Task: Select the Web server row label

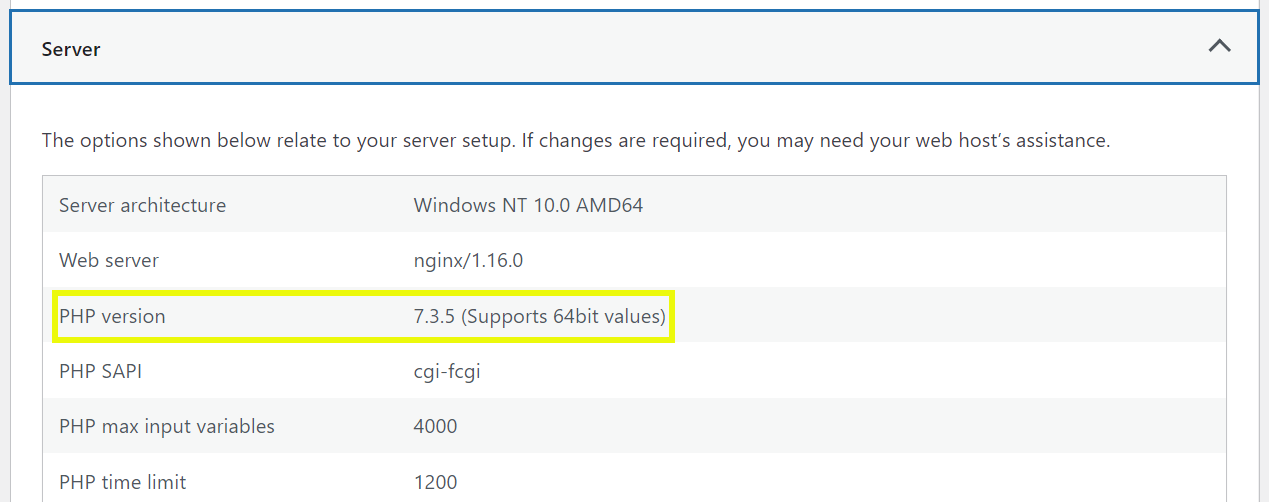Action: 109,261
